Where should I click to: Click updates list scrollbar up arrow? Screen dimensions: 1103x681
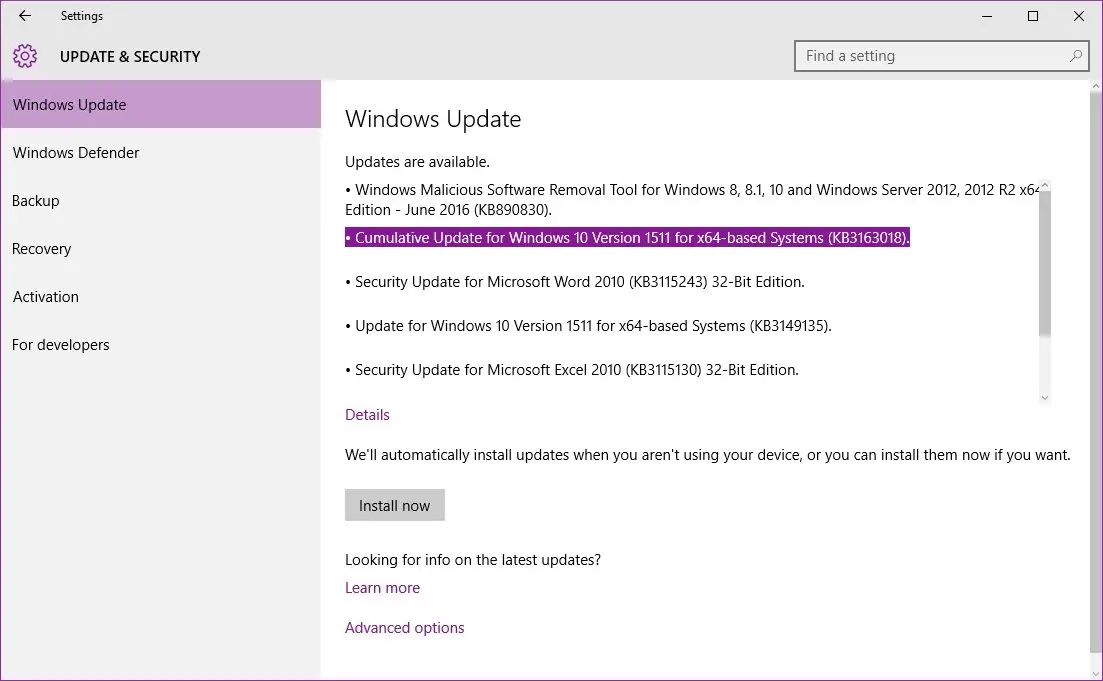point(1045,186)
